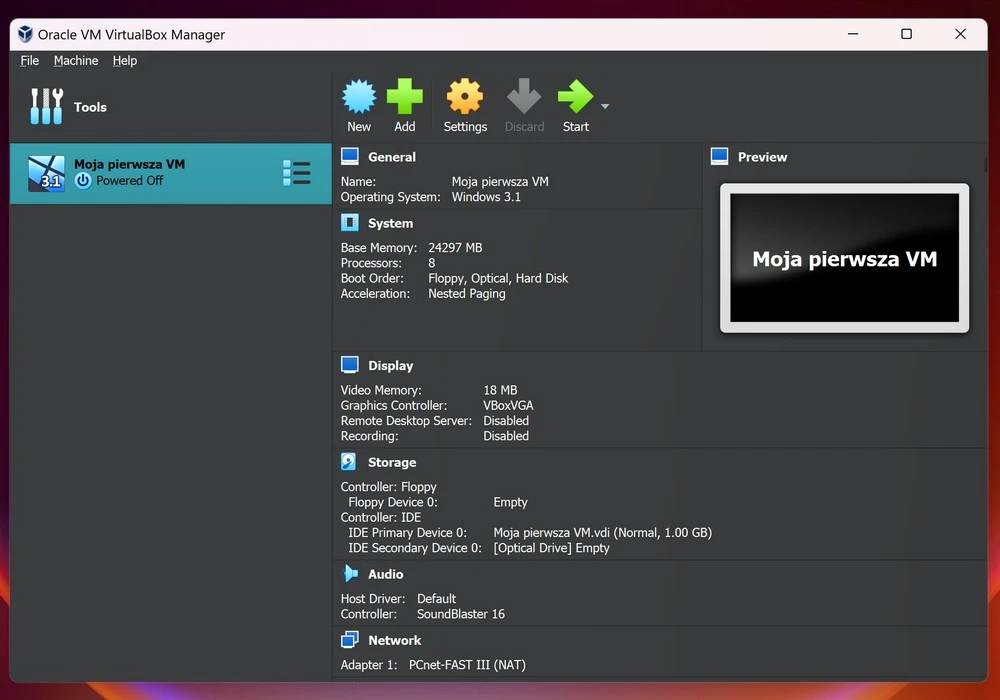
Task: Select Moja pierwsza VM in the machine list
Action: click(171, 173)
